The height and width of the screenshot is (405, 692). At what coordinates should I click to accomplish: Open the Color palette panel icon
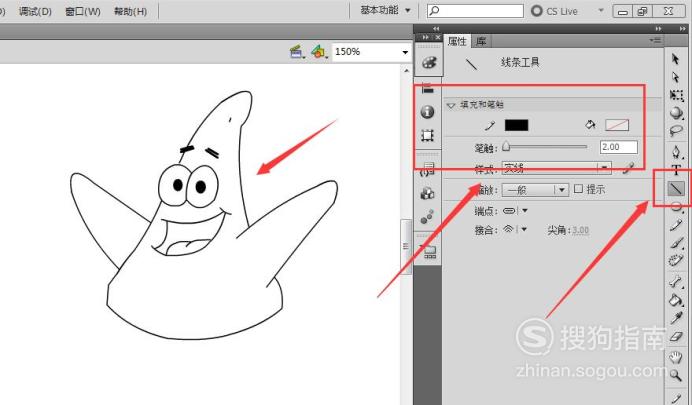point(428,62)
